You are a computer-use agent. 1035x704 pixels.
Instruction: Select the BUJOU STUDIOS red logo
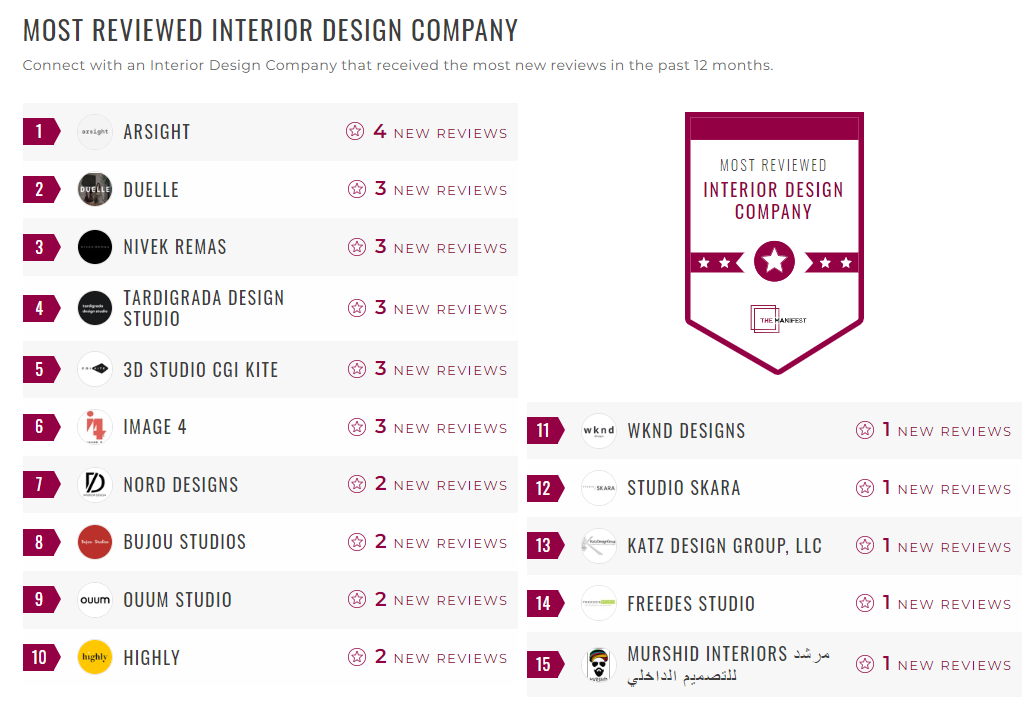(x=94, y=542)
